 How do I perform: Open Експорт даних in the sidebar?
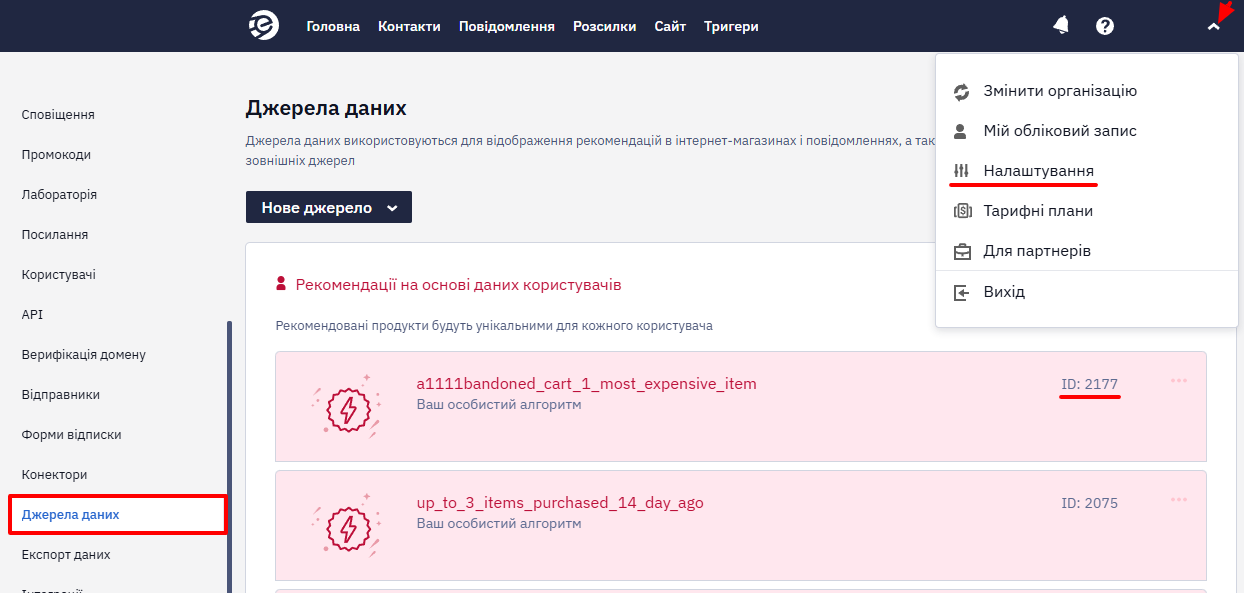click(66, 555)
